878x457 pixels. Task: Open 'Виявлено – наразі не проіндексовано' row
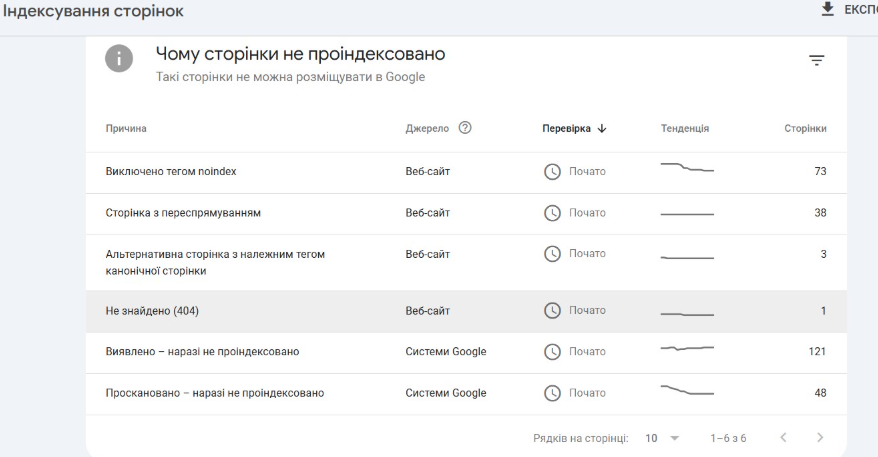point(202,352)
